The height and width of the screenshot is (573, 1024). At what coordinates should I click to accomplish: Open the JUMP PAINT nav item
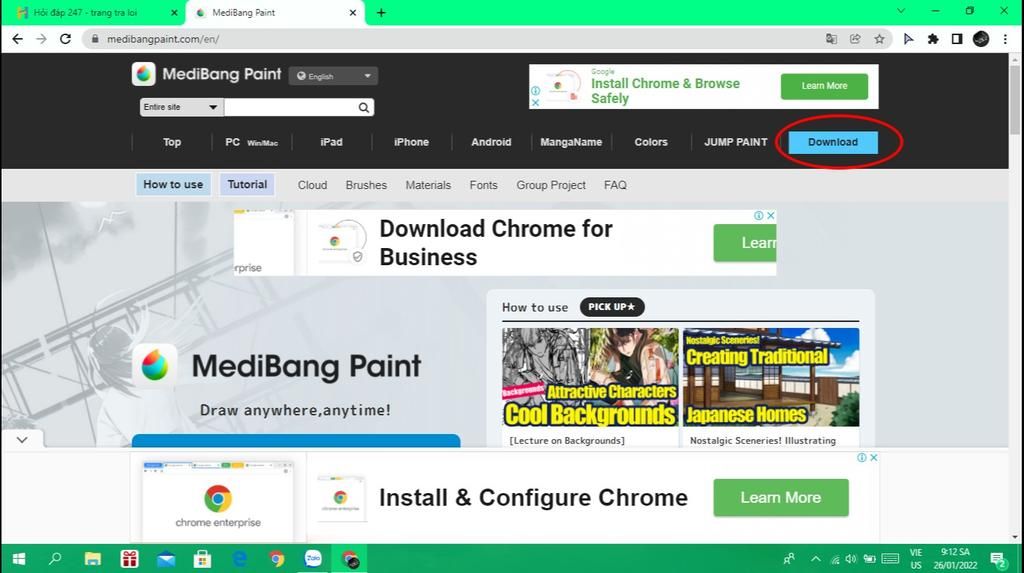736,142
